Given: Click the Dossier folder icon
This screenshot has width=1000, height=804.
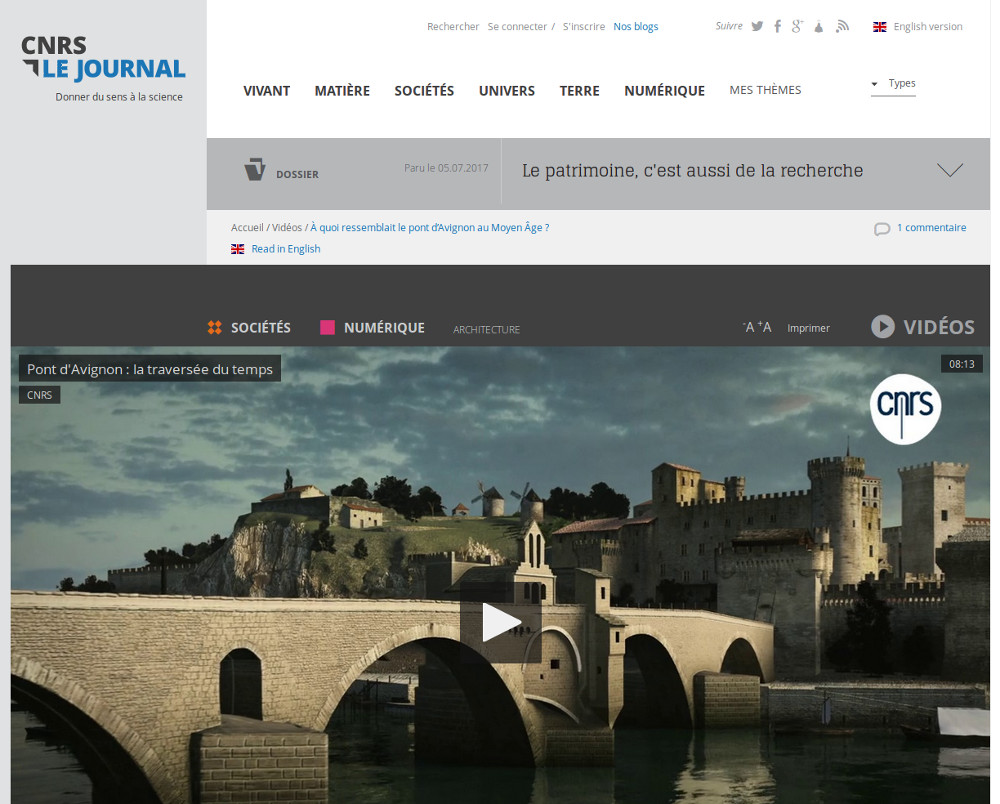Looking at the screenshot, I should point(255,170).
